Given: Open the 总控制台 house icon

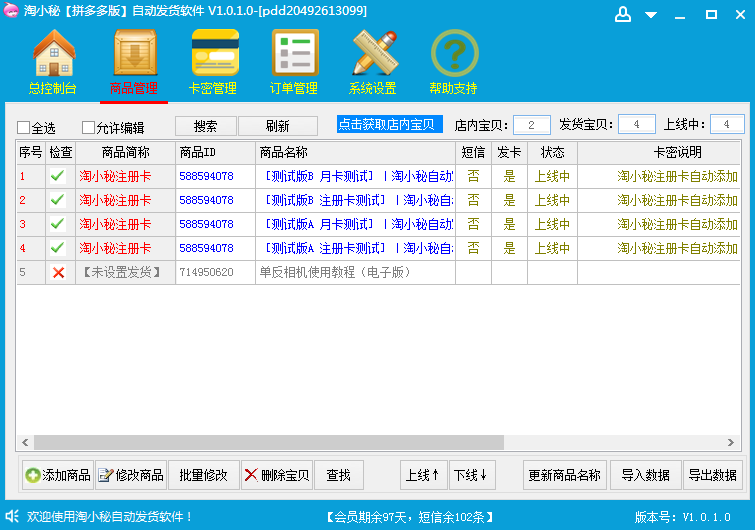Looking at the screenshot, I should [54, 53].
